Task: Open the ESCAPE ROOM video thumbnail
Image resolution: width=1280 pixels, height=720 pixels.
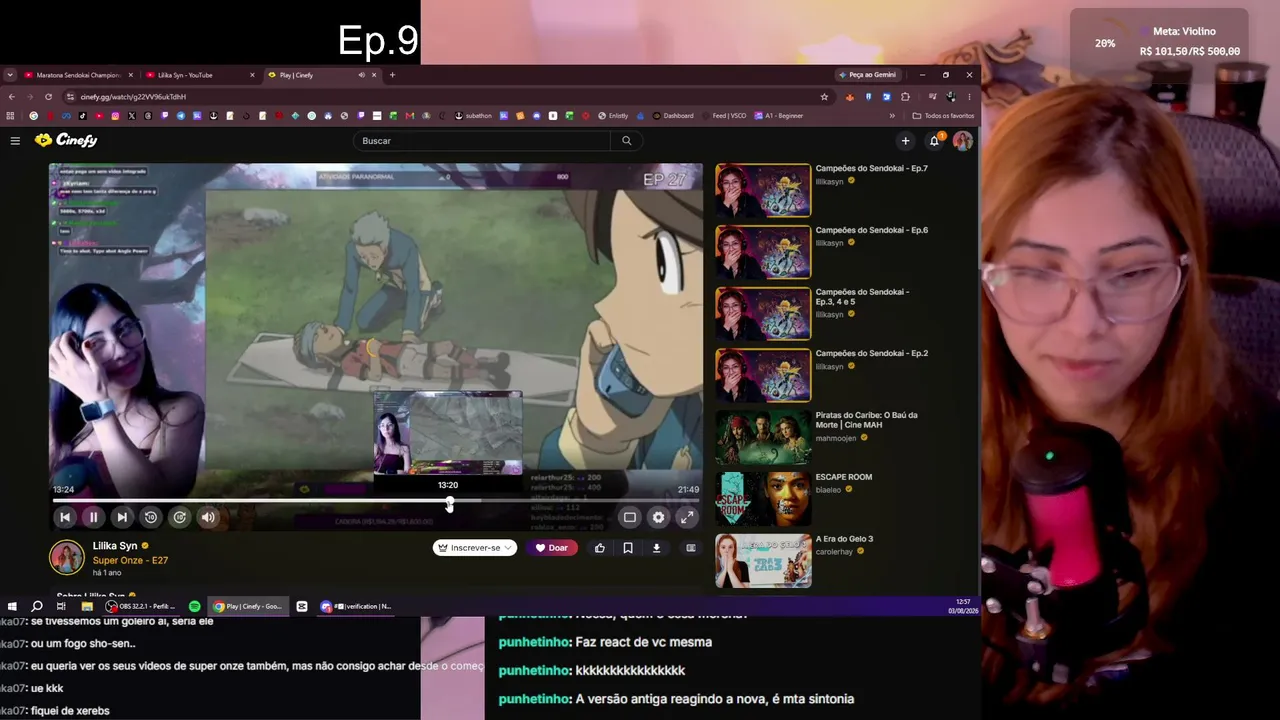Action: click(763, 499)
